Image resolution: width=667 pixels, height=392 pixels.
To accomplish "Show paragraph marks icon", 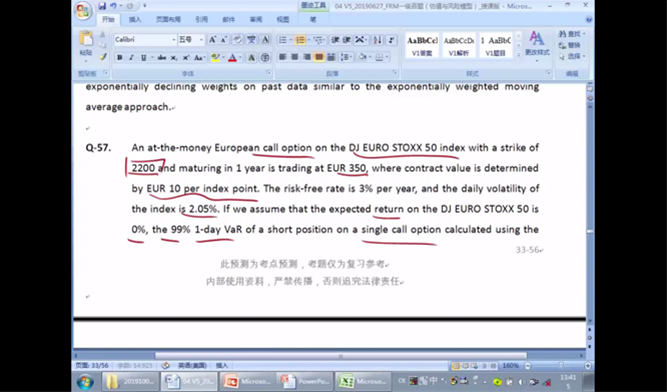I will click(x=391, y=40).
